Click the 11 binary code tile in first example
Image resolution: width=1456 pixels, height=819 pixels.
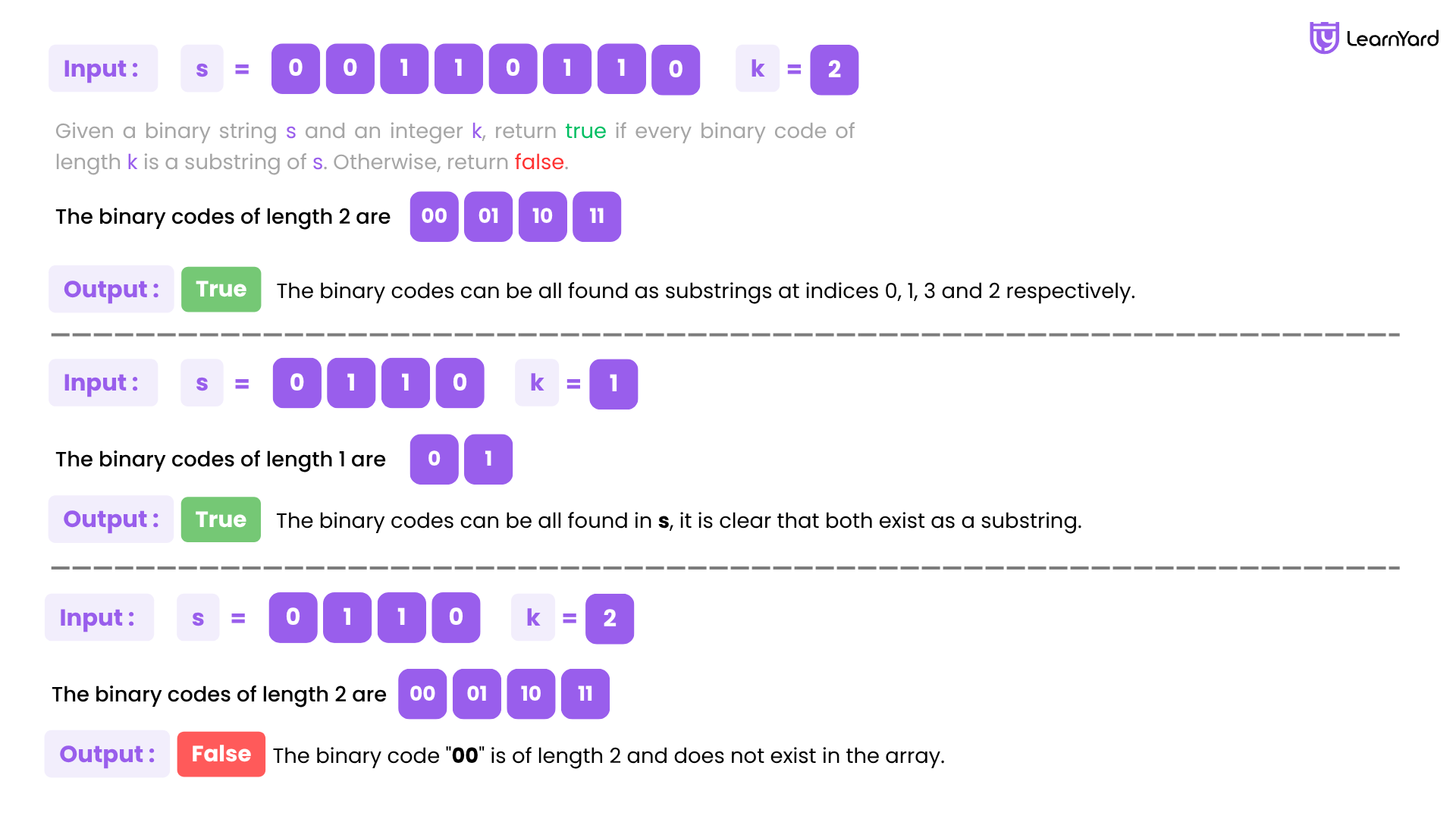[x=597, y=216]
